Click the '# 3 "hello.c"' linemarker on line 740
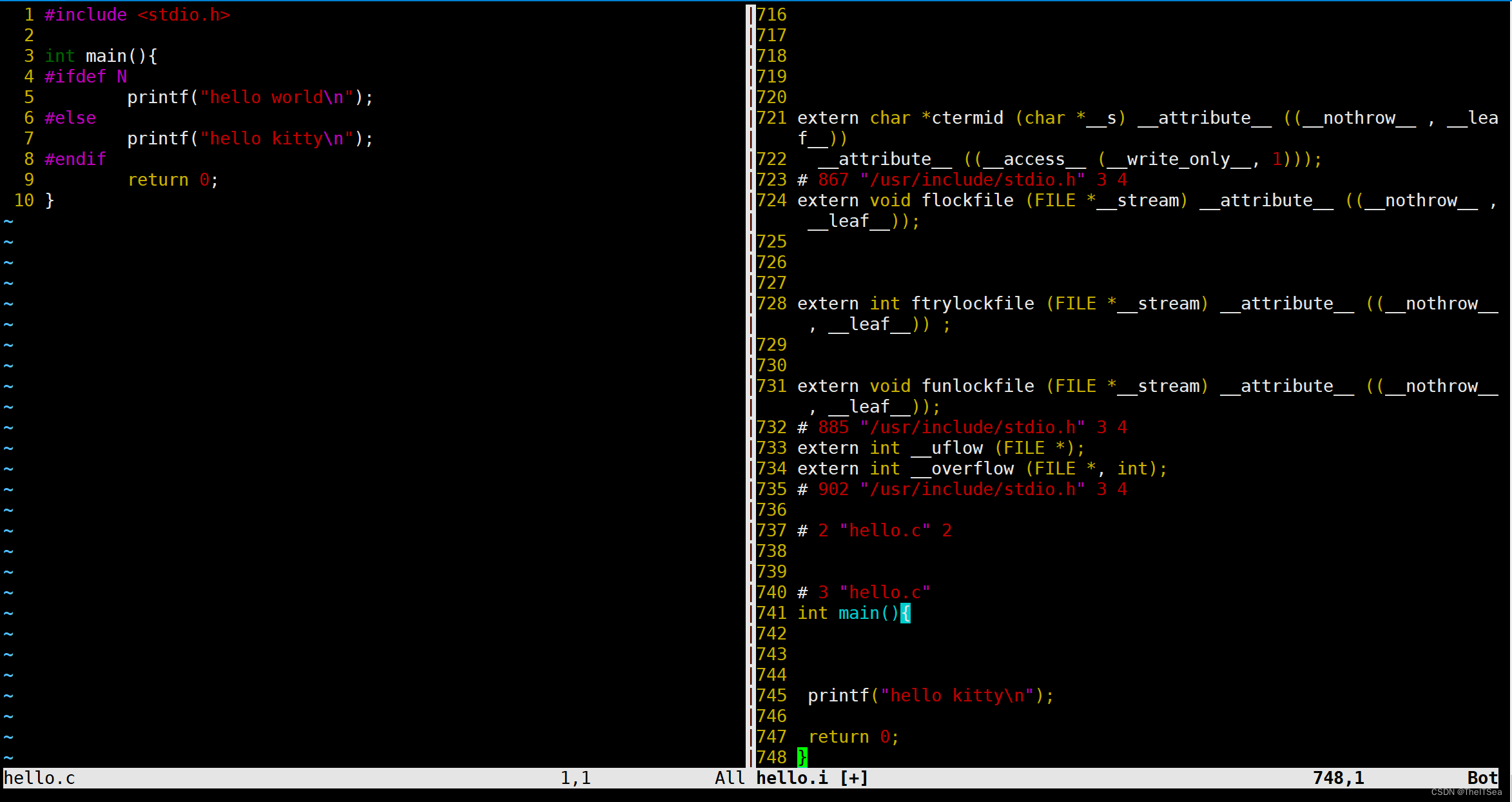The image size is (1512, 802). click(864, 592)
